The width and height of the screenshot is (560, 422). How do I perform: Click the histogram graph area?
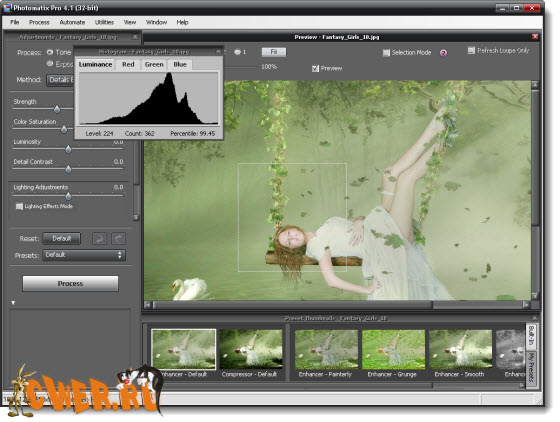click(x=149, y=99)
